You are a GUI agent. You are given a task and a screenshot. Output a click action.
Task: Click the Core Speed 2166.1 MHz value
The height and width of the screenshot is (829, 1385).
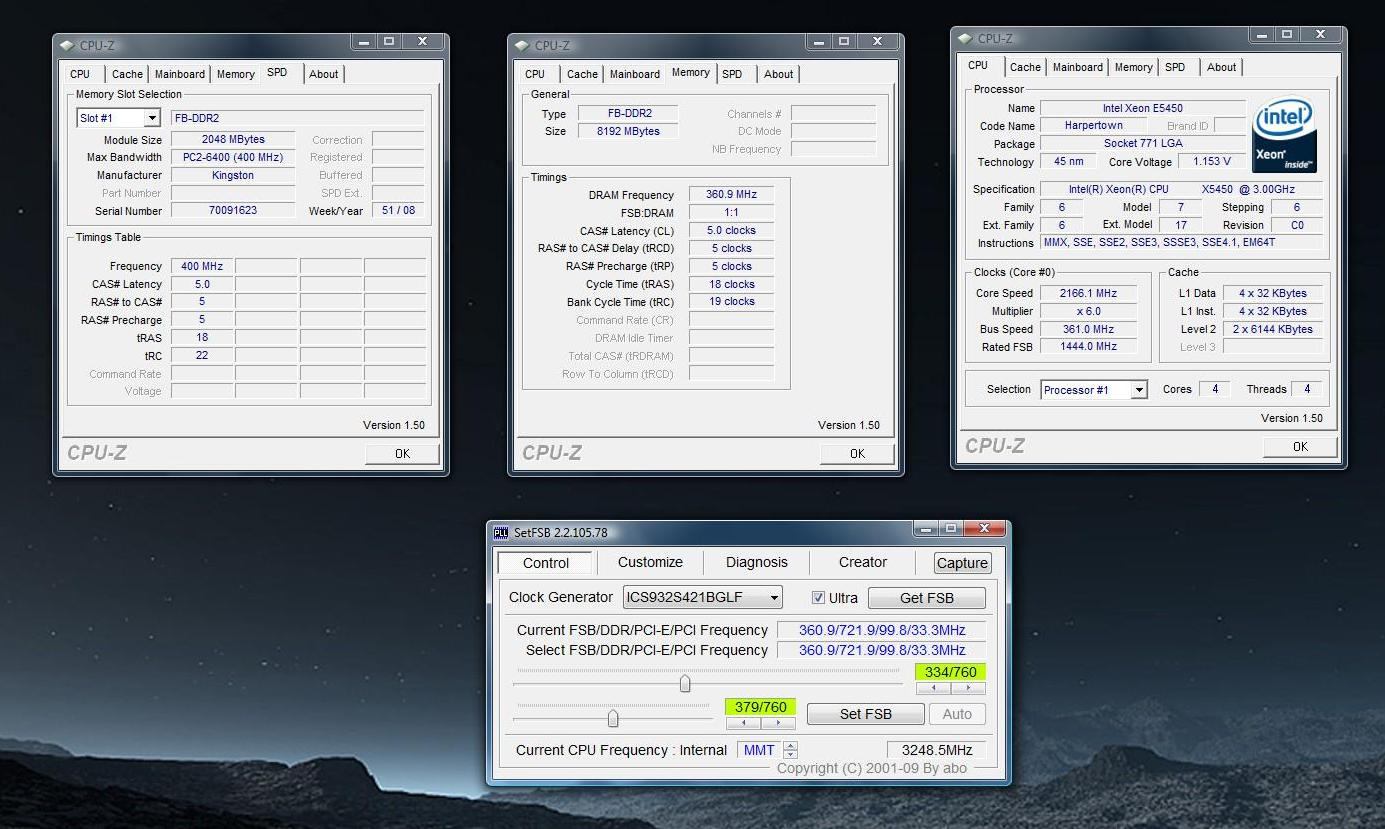pyautogui.click(x=1088, y=293)
